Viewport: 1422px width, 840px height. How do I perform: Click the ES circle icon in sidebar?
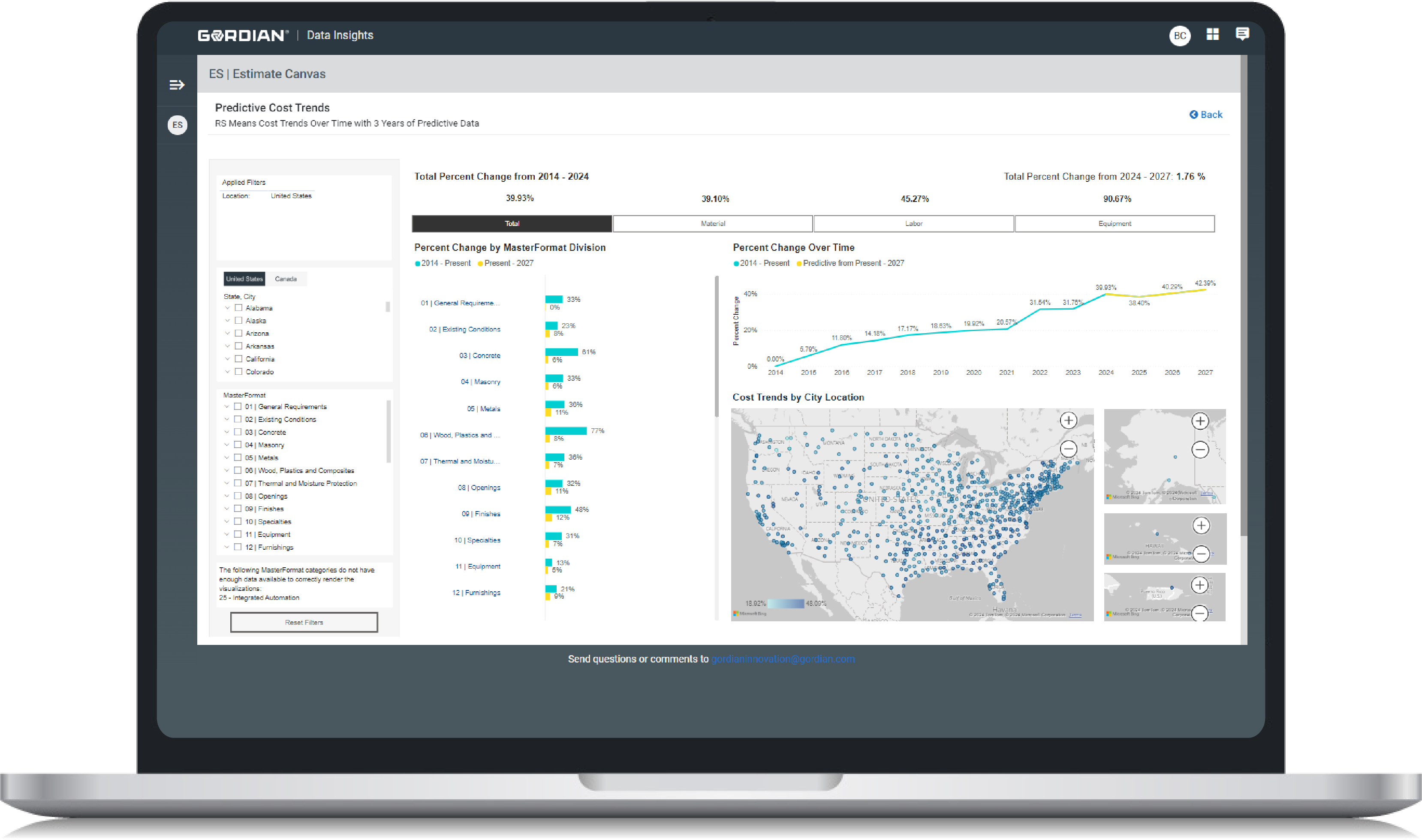[x=177, y=125]
